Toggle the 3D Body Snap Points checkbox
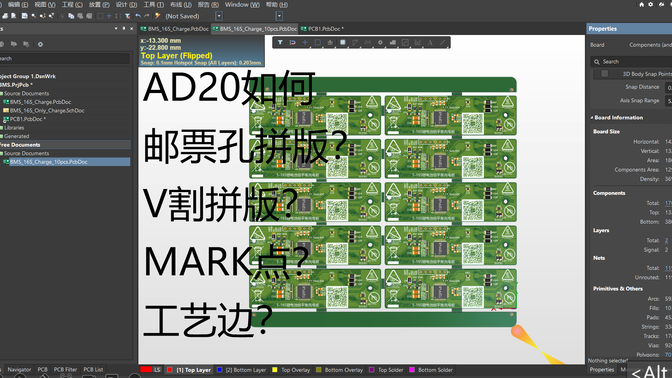Viewport: 672px width, 378px height. point(605,74)
